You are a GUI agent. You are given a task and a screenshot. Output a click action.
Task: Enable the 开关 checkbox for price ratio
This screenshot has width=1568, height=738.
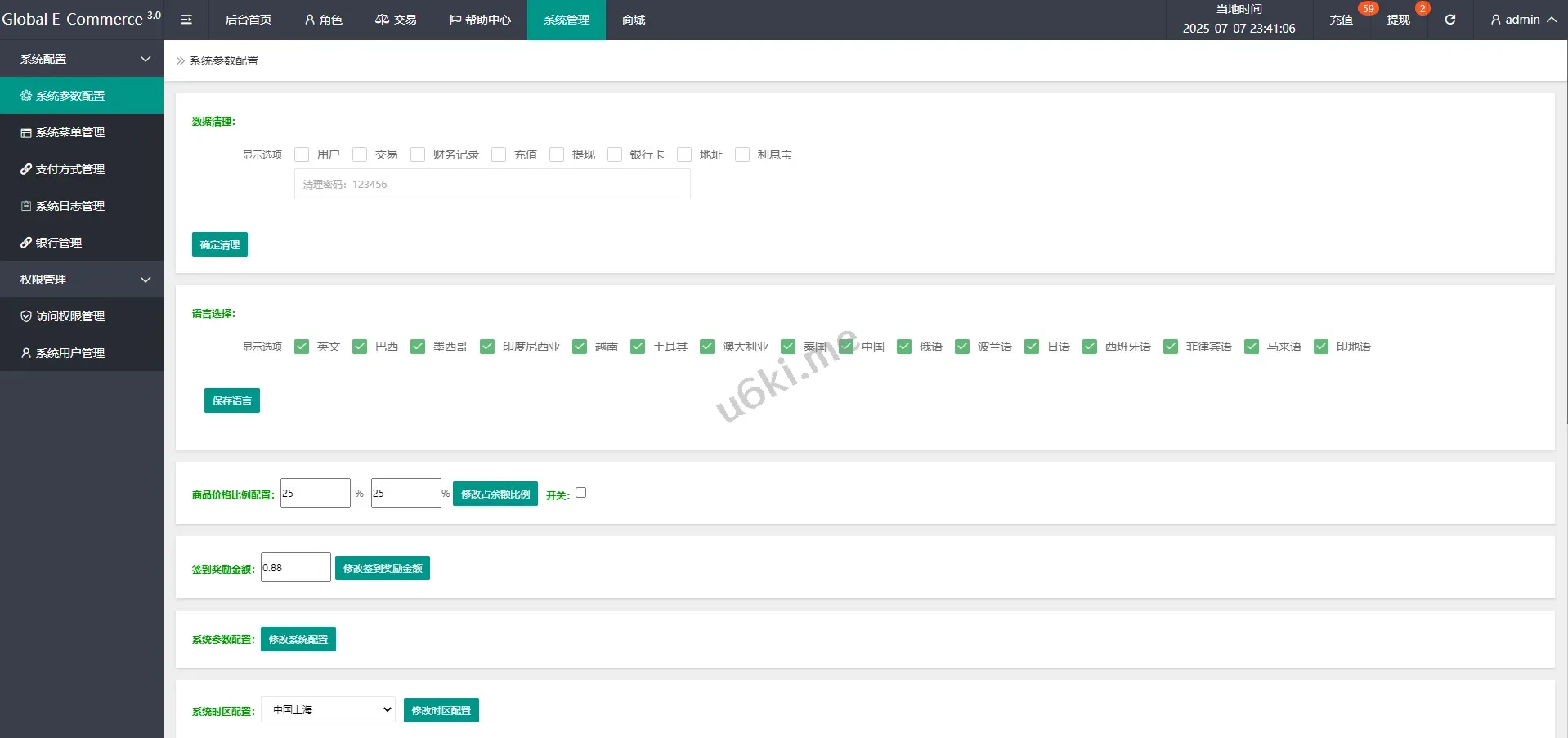[x=580, y=493]
